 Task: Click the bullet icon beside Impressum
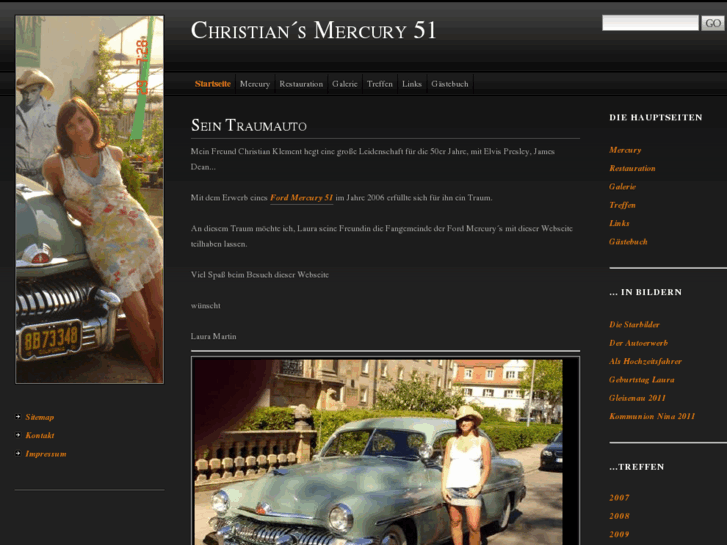pos(18,453)
